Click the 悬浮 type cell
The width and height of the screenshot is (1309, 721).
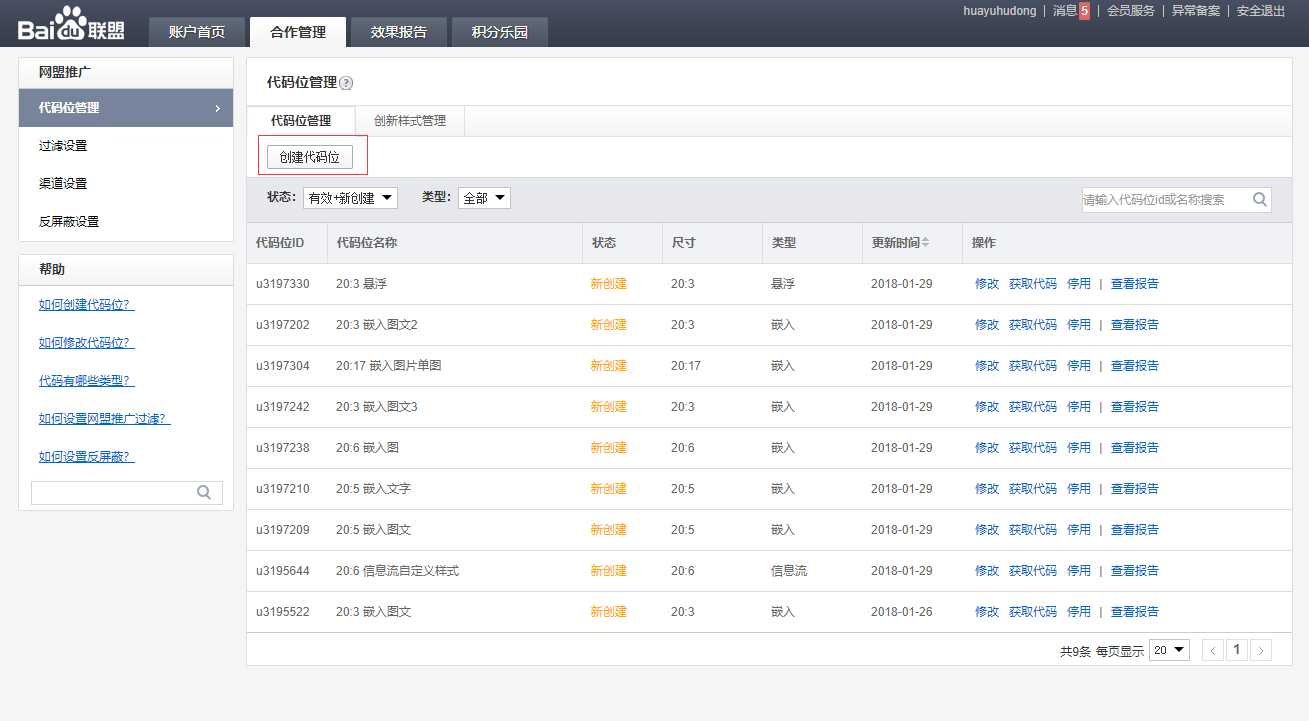pyautogui.click(x=783, y=284)
